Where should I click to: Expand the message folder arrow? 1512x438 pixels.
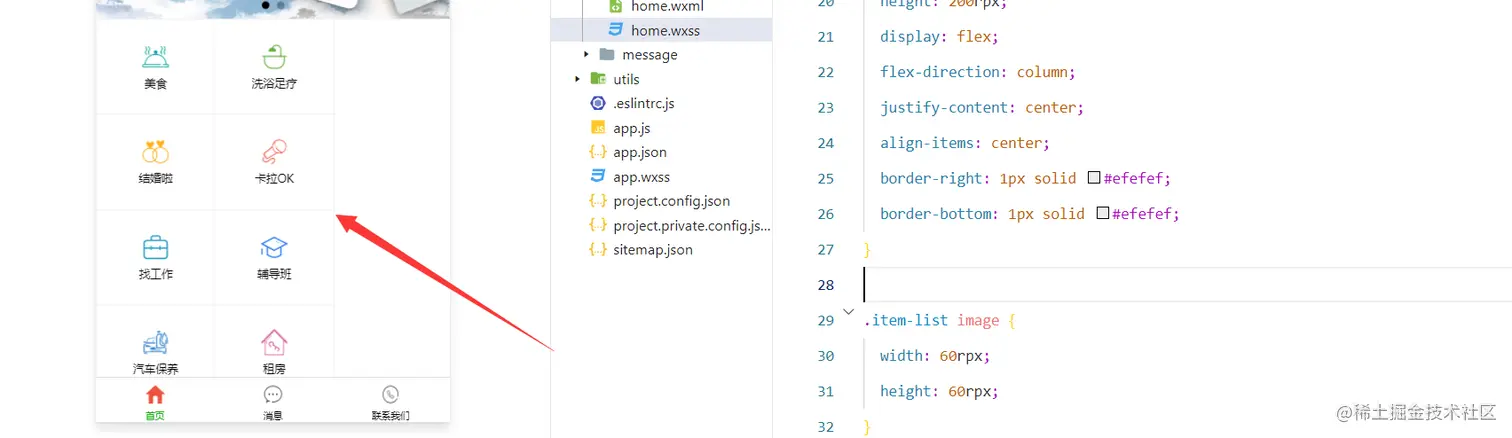point(586,54)
